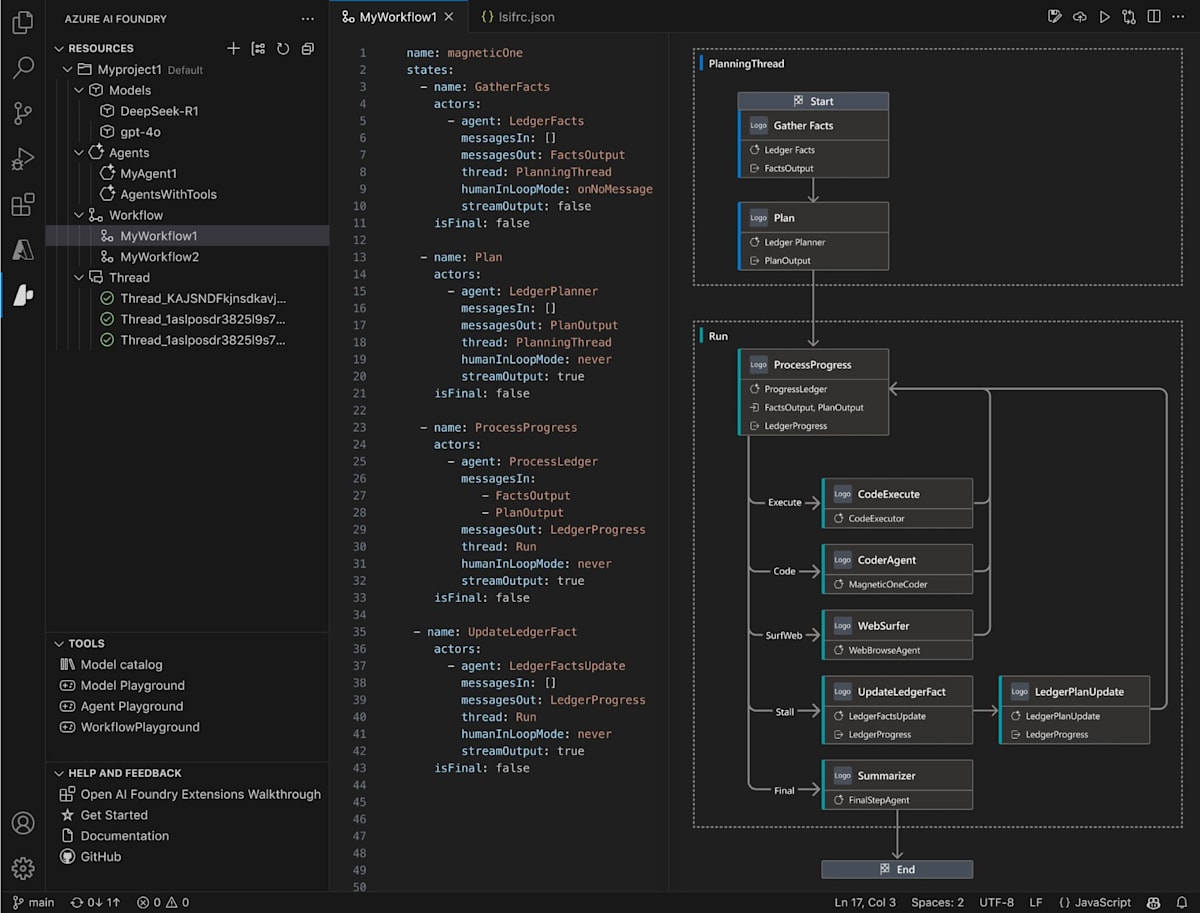Change language mode JavaScript
The height and width of the screenshot is (913, 1200).
[x=1095, y=902]
